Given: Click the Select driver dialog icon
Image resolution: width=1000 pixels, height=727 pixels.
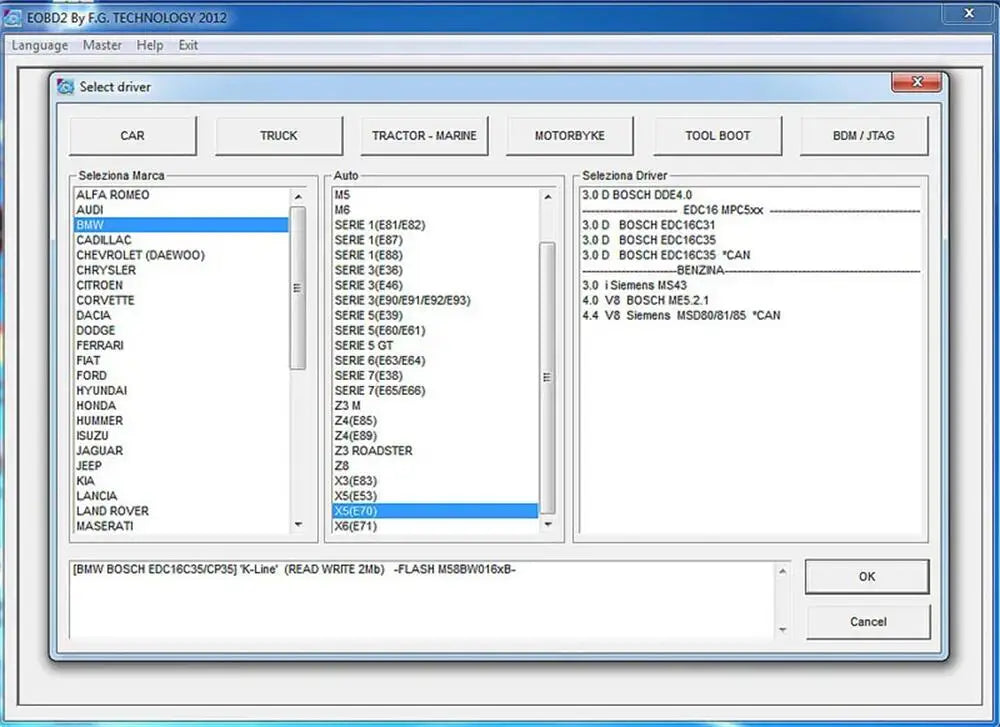Looking at the screenshot, I should pyautogui.click(x=65, y=87).
